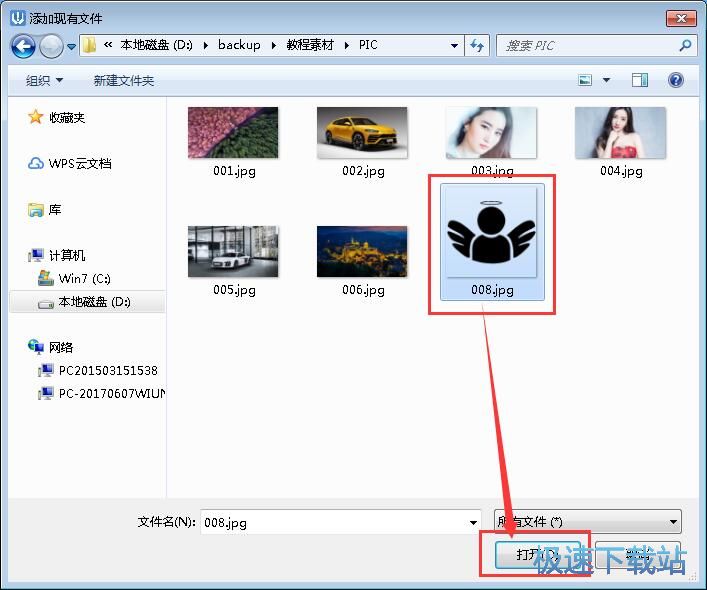Click the help question mark icon
The height and width of the screenshot is (590, 707).
676,80
